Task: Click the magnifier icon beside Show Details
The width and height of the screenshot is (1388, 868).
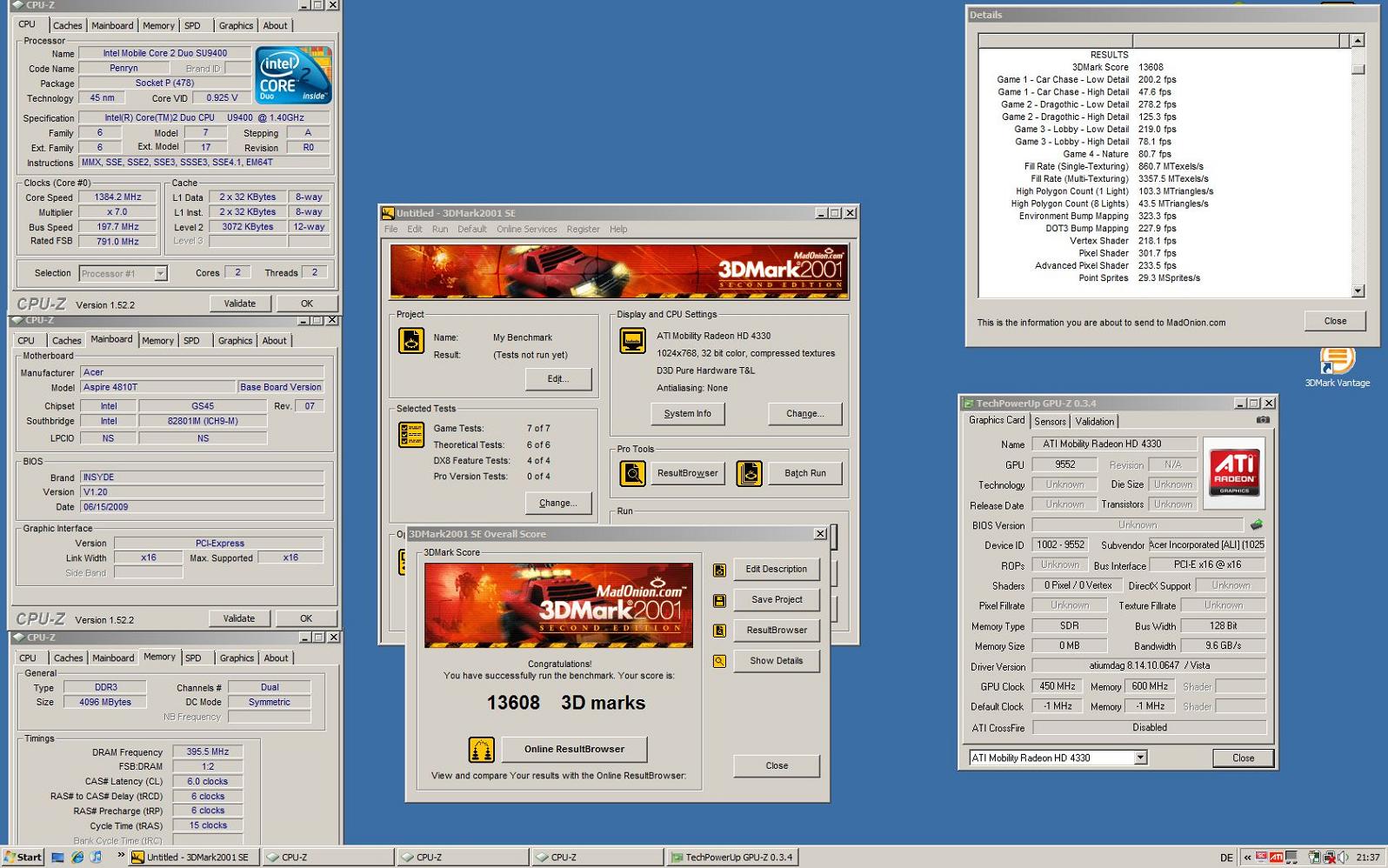Action: [x=719, y=661]
